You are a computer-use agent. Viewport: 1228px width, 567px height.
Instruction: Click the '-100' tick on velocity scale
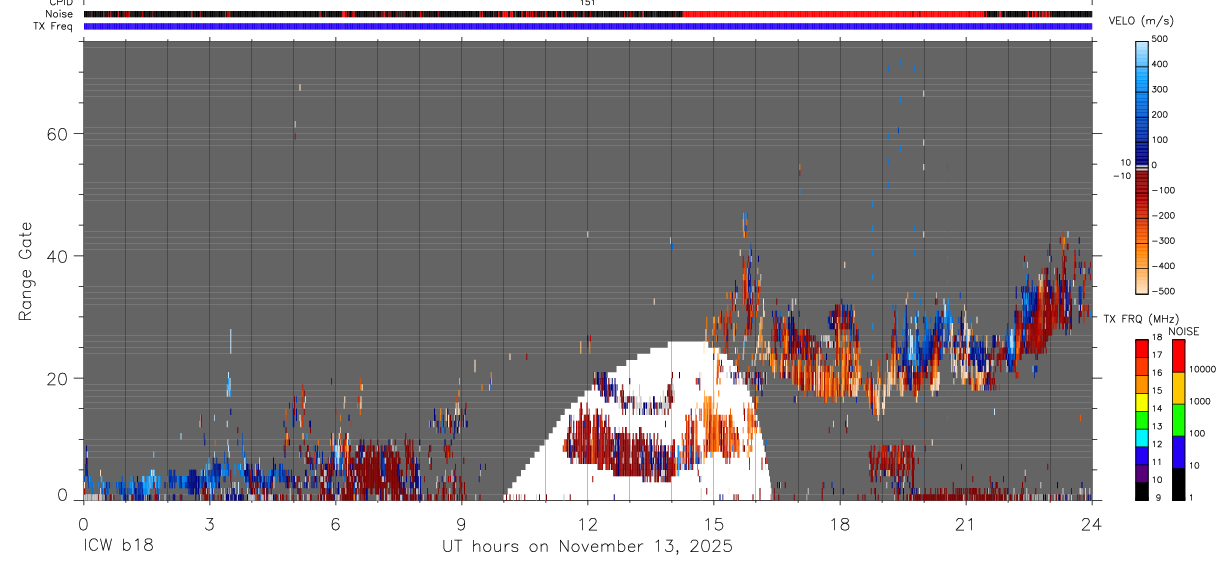pyautogui.click(x=1166, y=190)
